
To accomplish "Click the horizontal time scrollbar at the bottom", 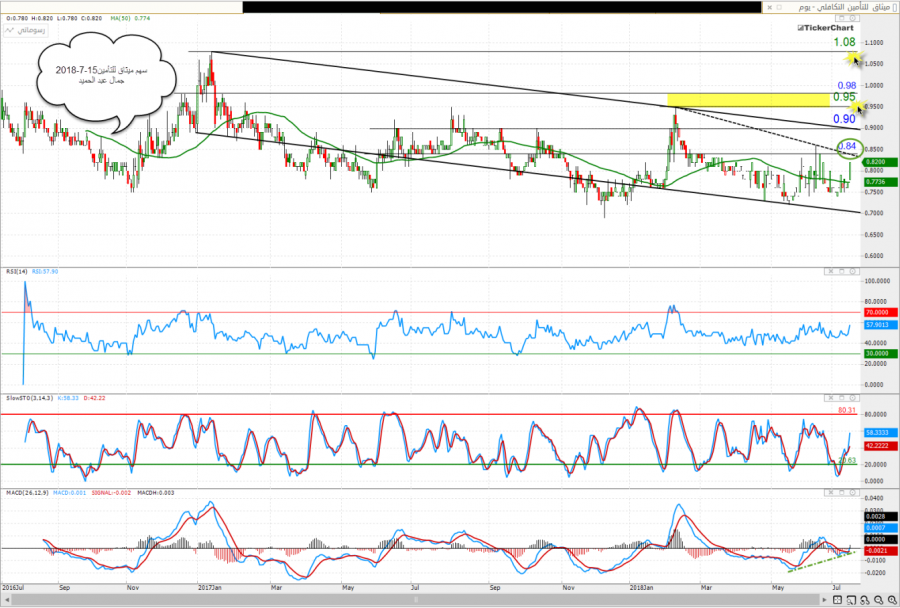I will pos(400,598).
